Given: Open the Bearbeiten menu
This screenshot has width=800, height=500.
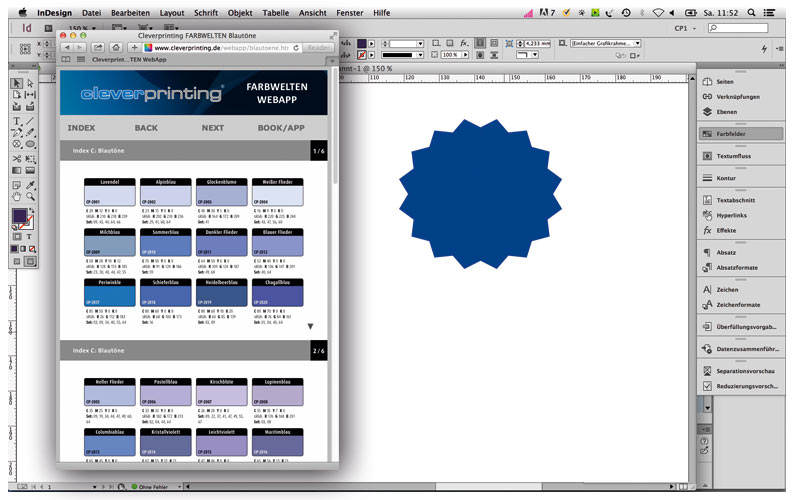Looking at the screenshot, I should pyautogui.click(x=131, y=13).
